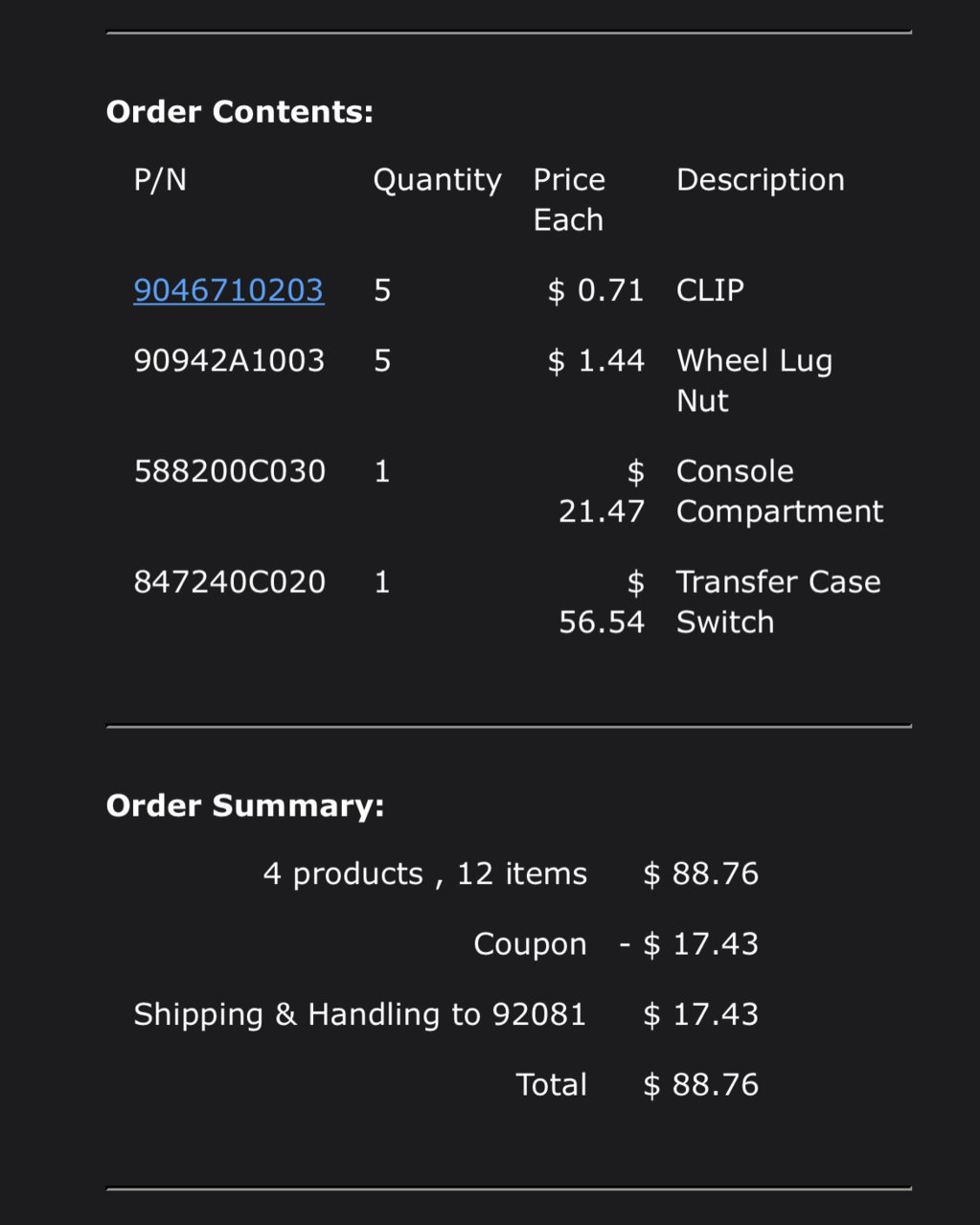980x1225 pixels.
Task: Click the Price Each column header
Action: point(569,199)
